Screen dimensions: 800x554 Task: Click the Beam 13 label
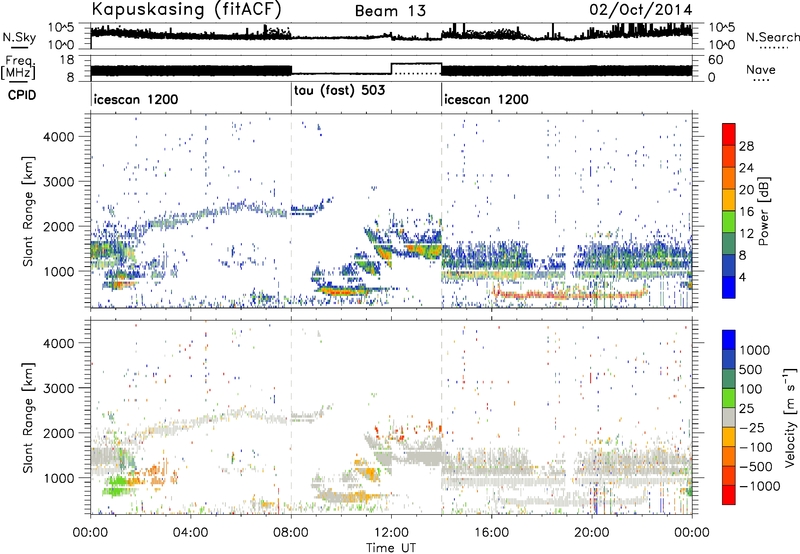point(390,11)
